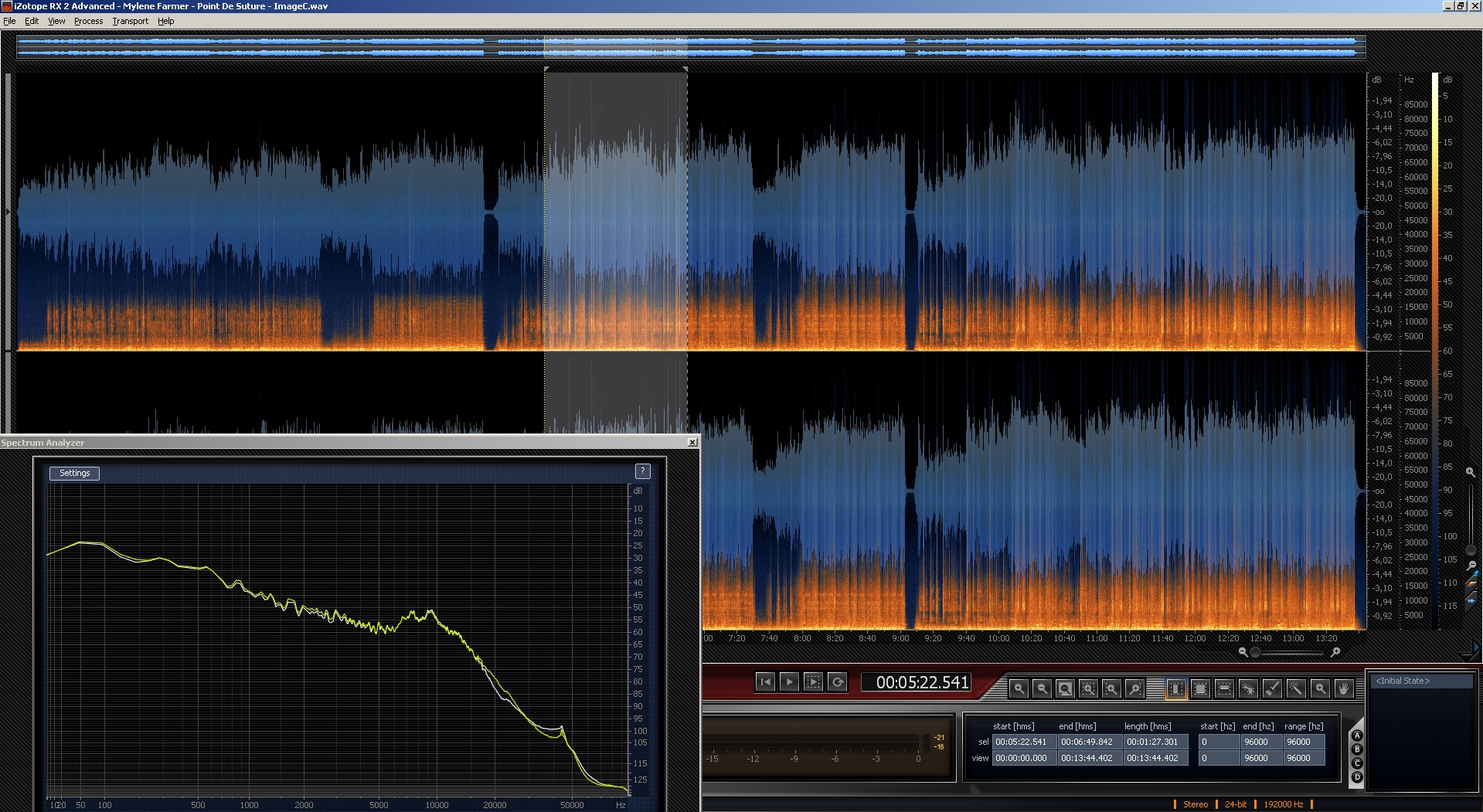Click the 10:00 mark on the time ruler

[998, 638]
